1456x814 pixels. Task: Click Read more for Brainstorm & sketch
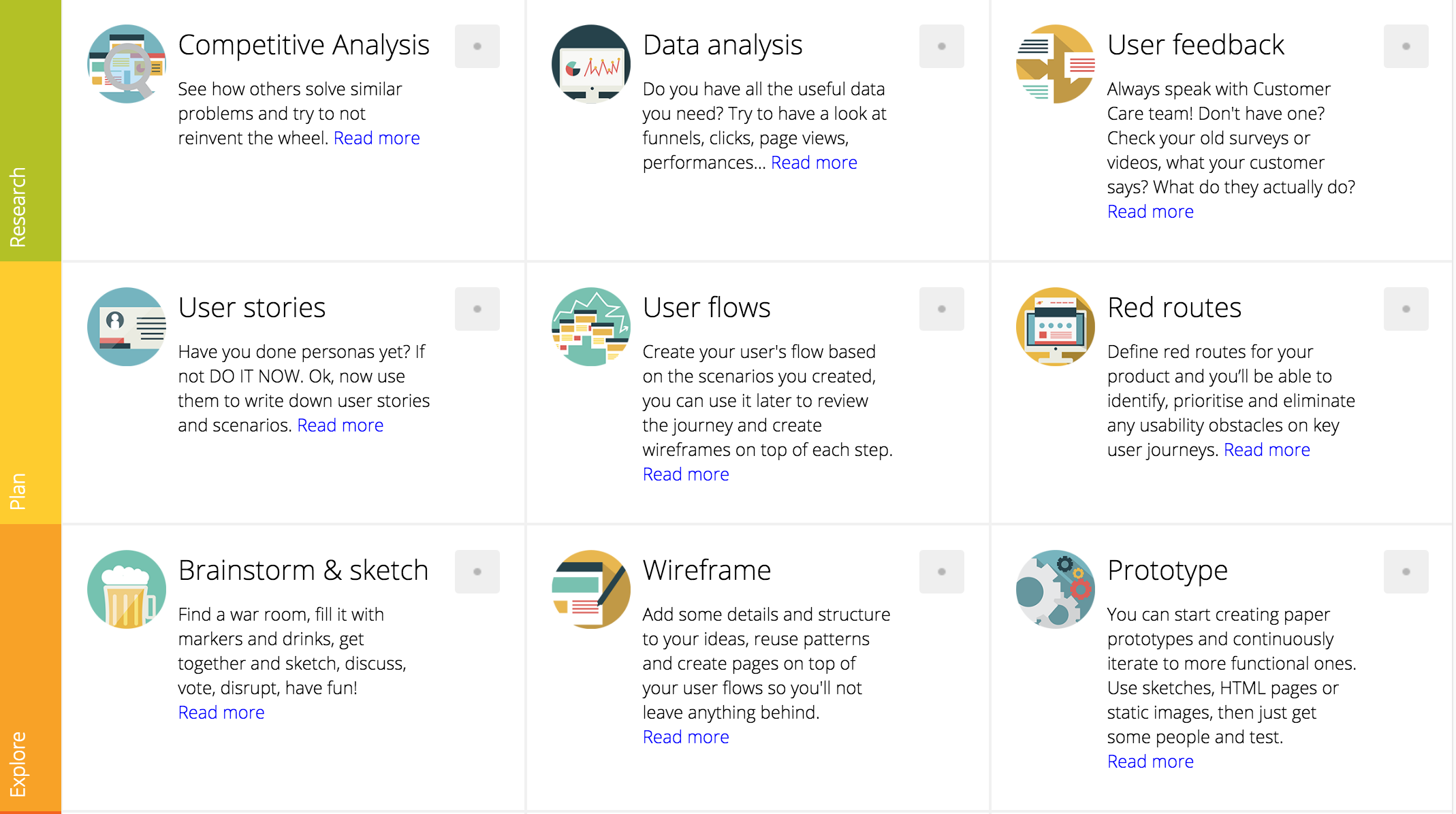pyautogui.click(x=221, y=712)
